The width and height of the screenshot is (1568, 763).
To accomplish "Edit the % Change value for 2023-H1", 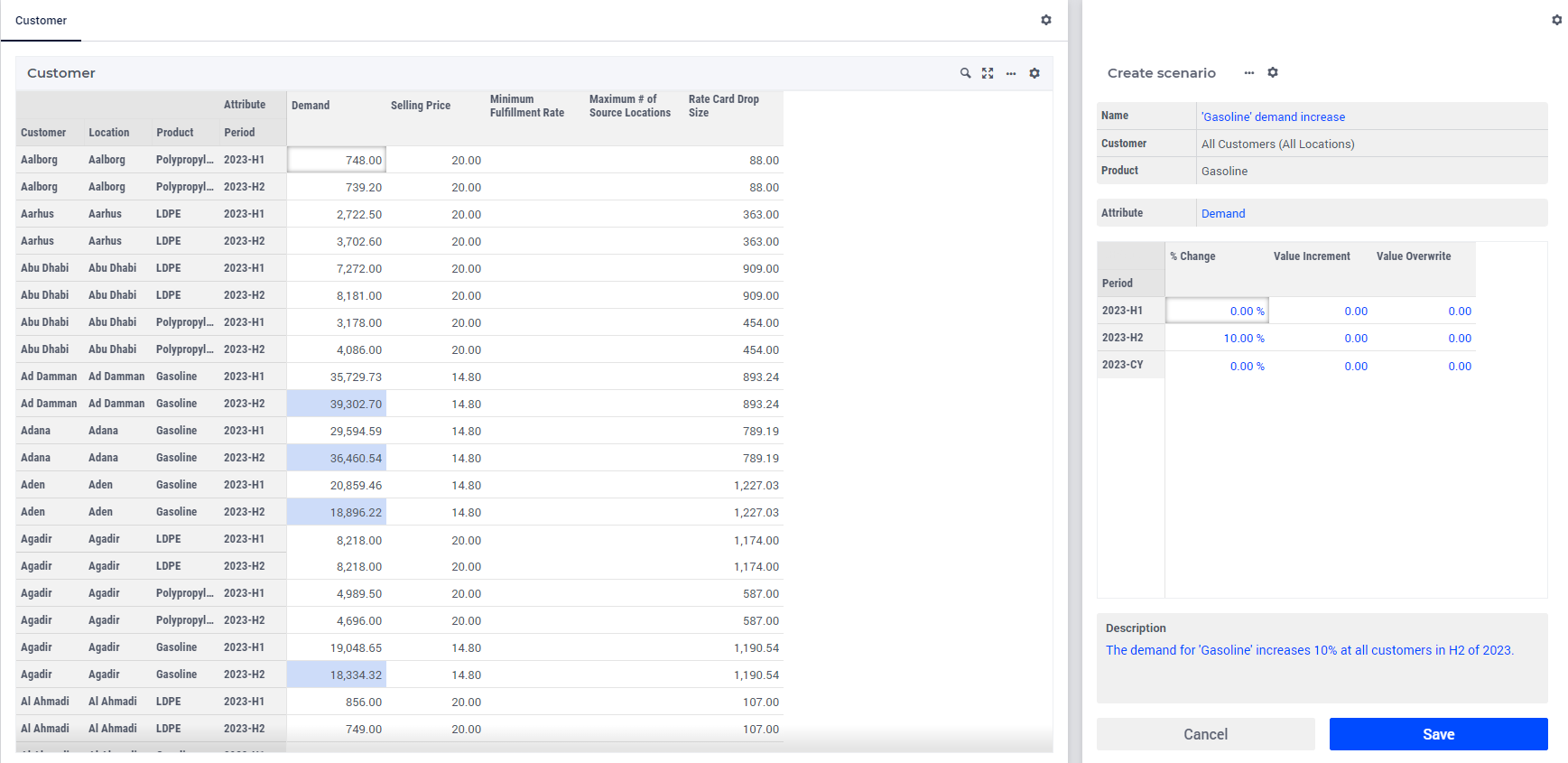I will (1217, 311).
